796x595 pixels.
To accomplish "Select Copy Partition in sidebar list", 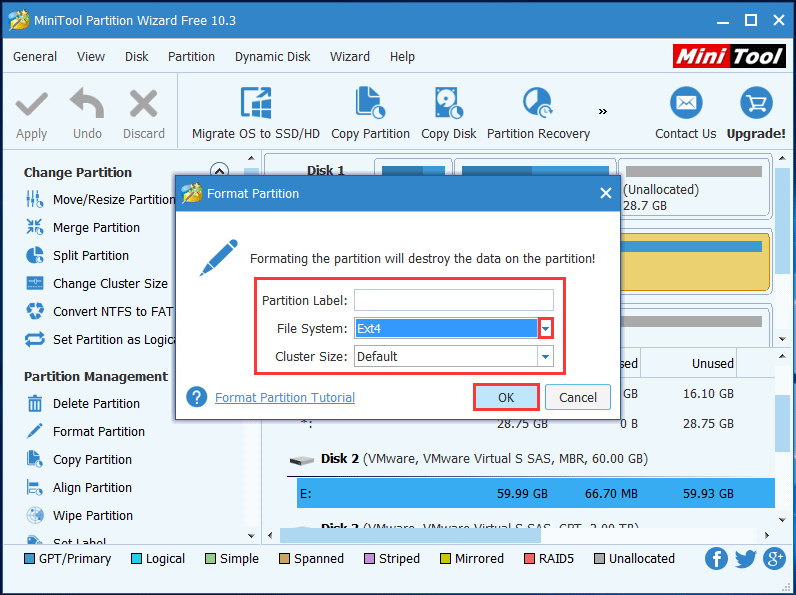I will pos(79,459).
